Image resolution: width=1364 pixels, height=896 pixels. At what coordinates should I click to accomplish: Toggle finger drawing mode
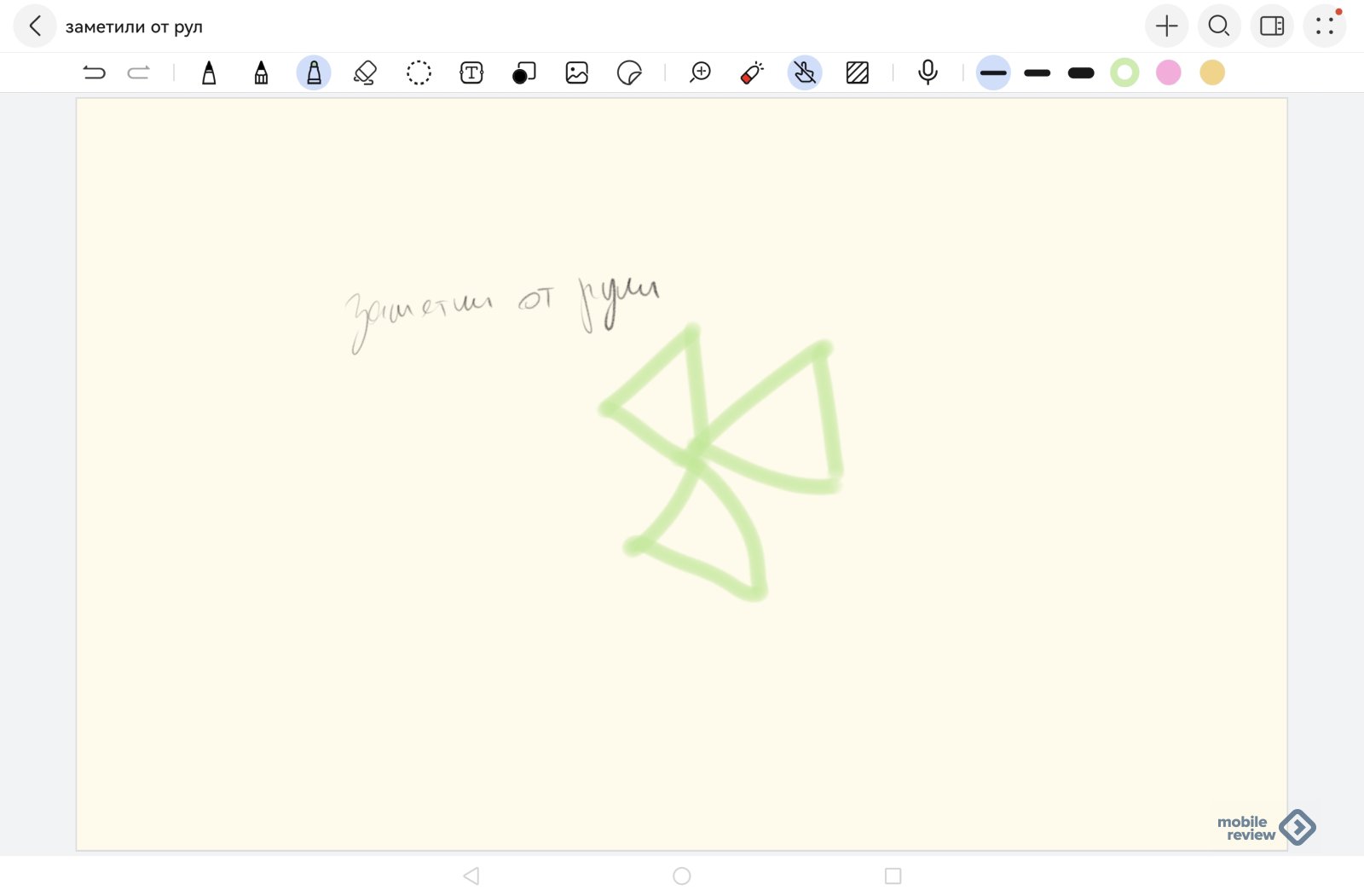point(805,73)
